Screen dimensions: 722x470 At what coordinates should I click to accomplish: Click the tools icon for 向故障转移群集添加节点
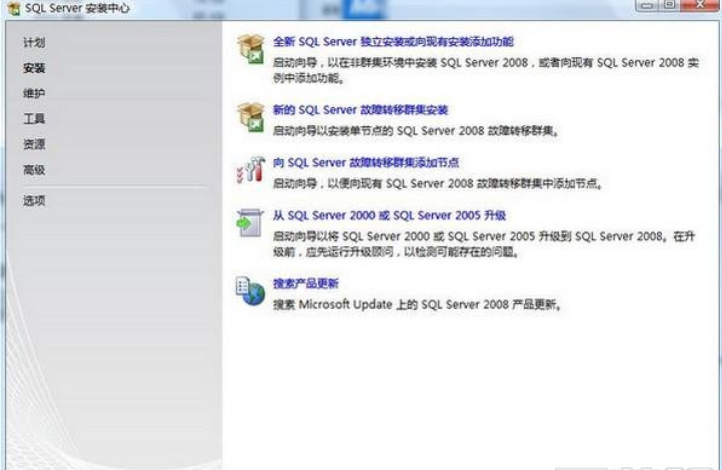point(251,170)
